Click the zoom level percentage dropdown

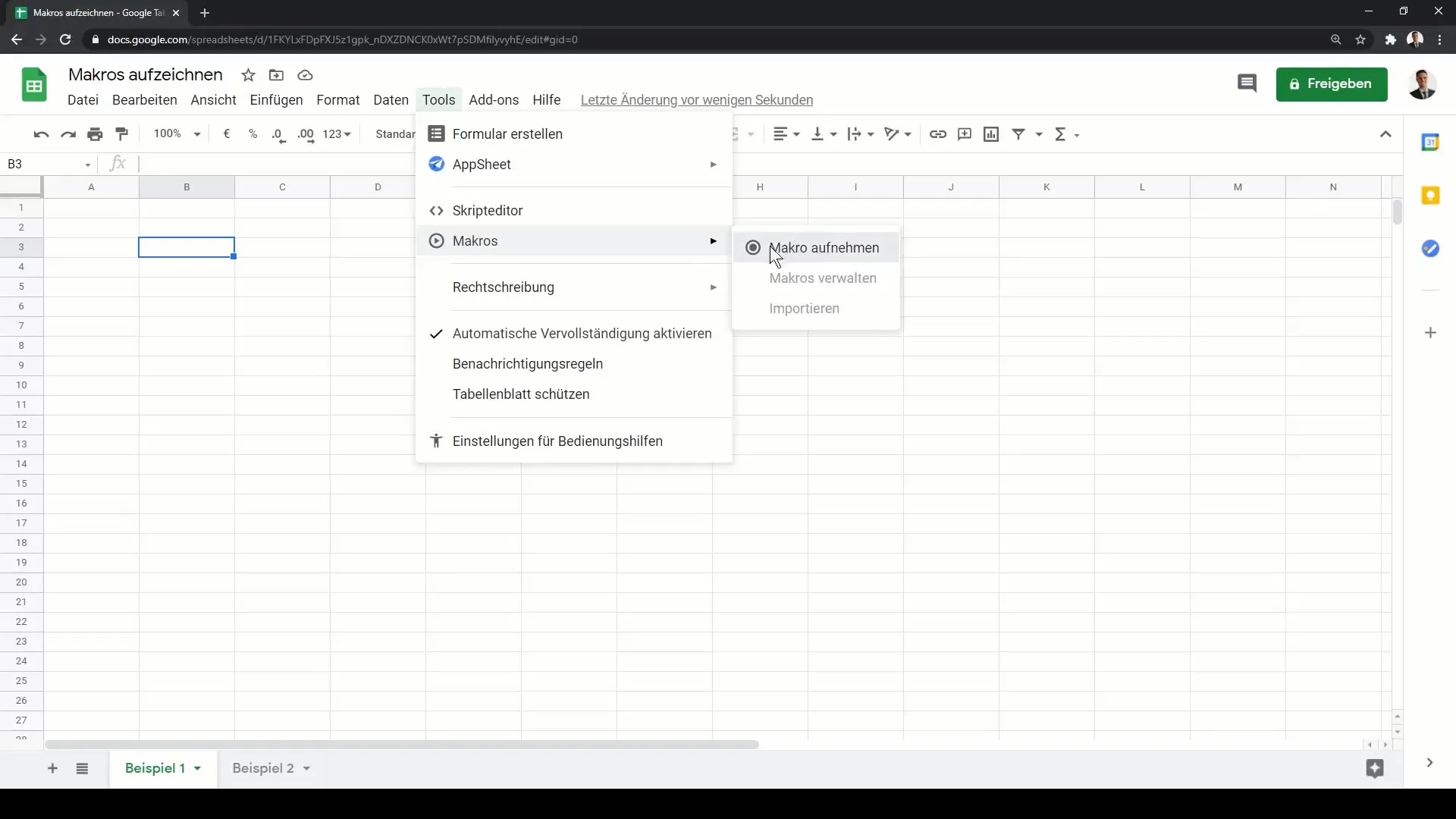tap(176, 133)
